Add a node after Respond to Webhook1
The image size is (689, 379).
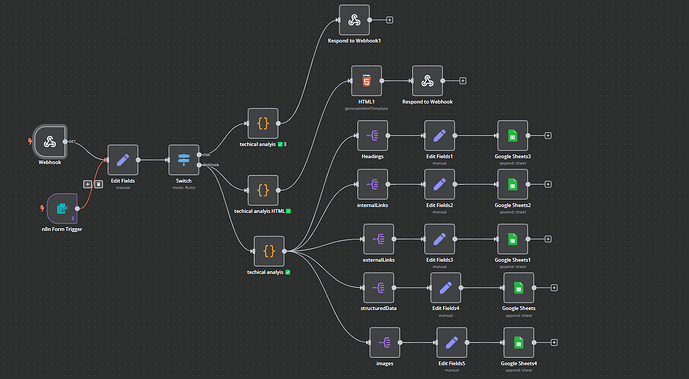click(x=389, y=20)
